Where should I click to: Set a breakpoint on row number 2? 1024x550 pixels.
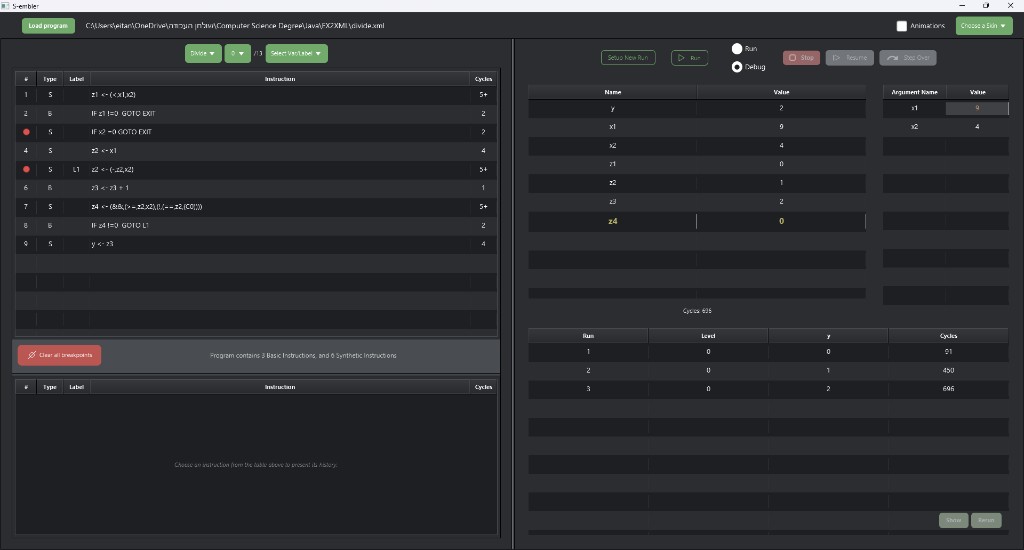pos(26,114)
